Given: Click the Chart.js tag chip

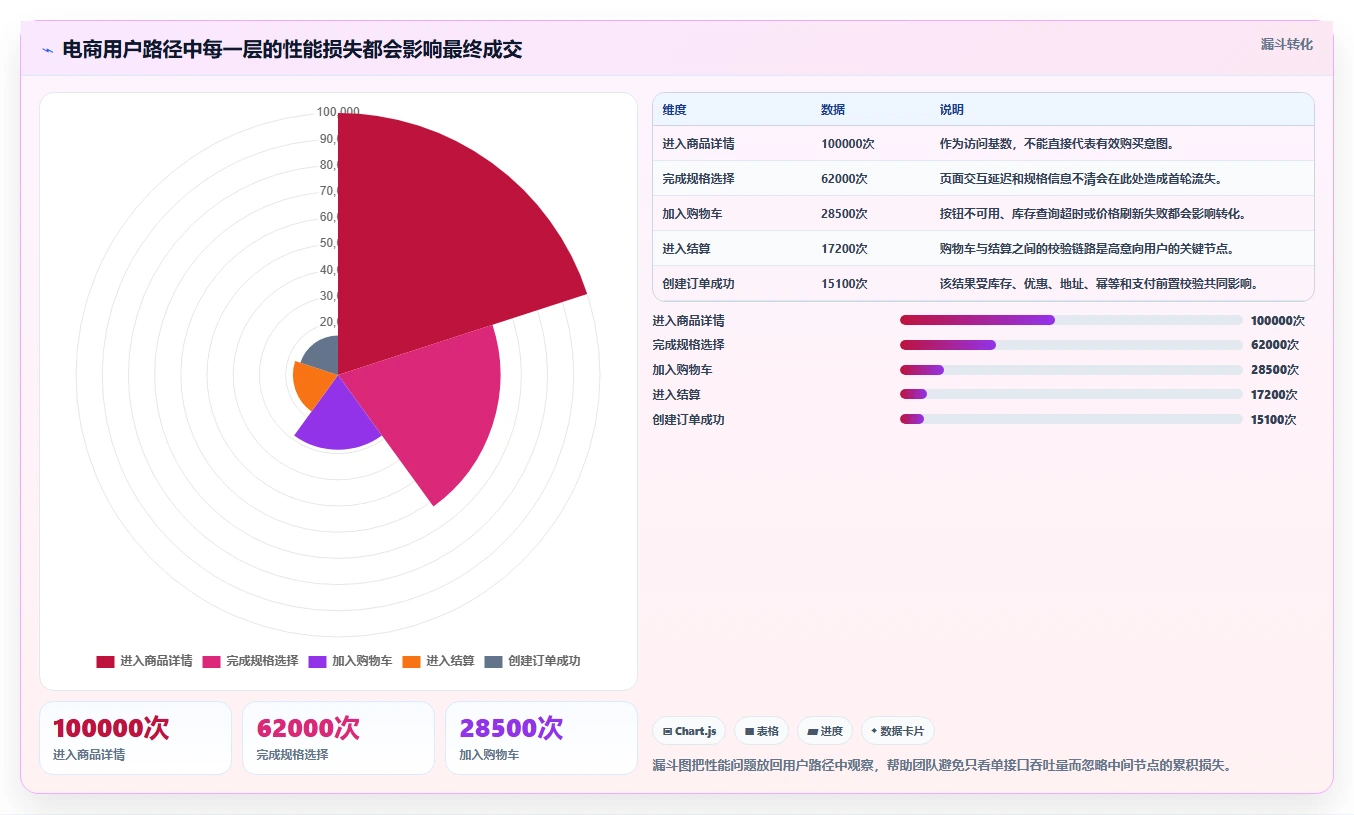Looking at the screenshot, I should [x=689, y=731].
